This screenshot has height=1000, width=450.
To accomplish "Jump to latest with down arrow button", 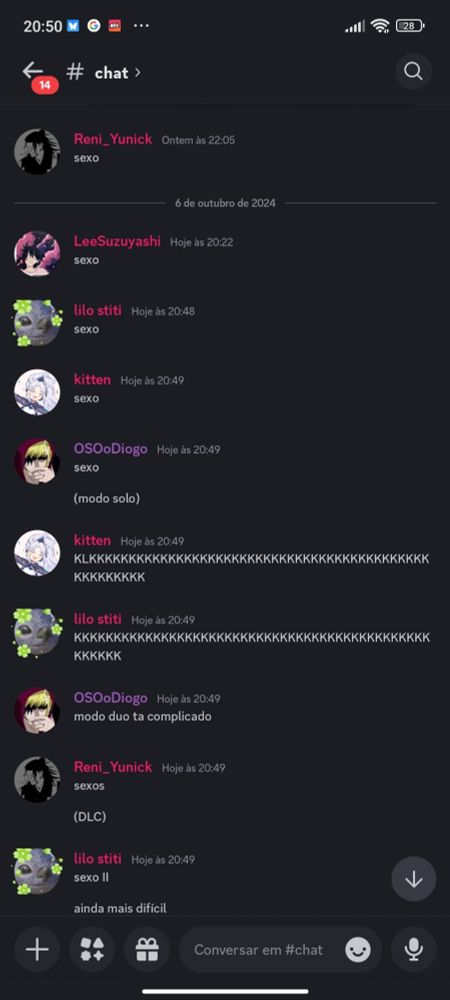I will (414, 879).
